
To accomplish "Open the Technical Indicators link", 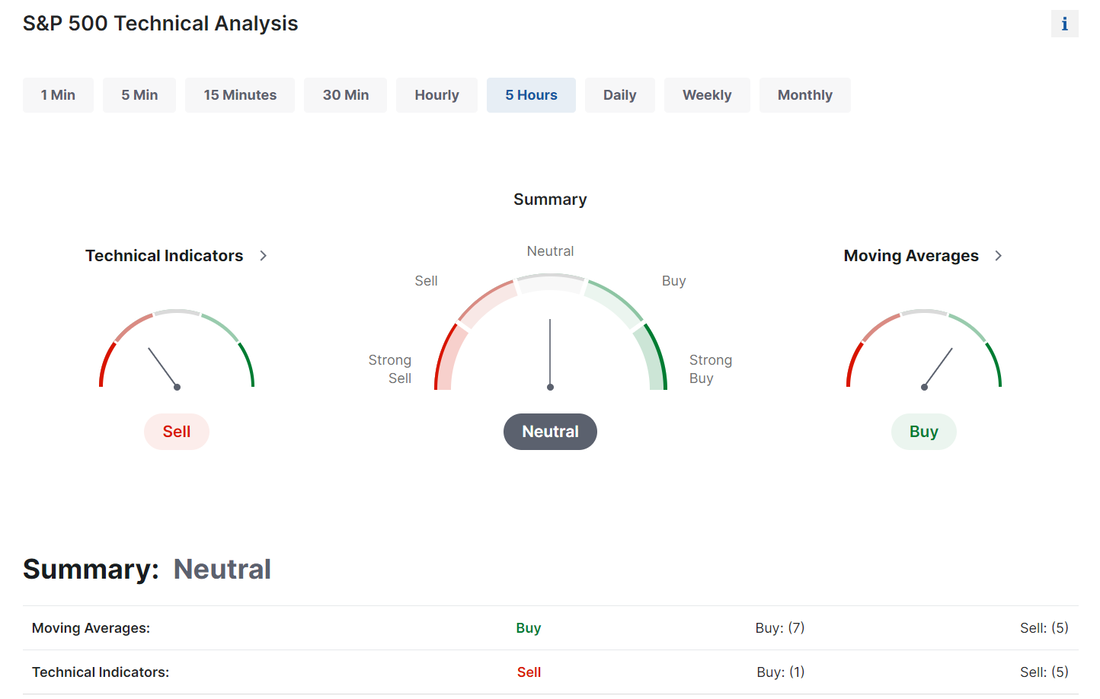I will pos(164,255).
